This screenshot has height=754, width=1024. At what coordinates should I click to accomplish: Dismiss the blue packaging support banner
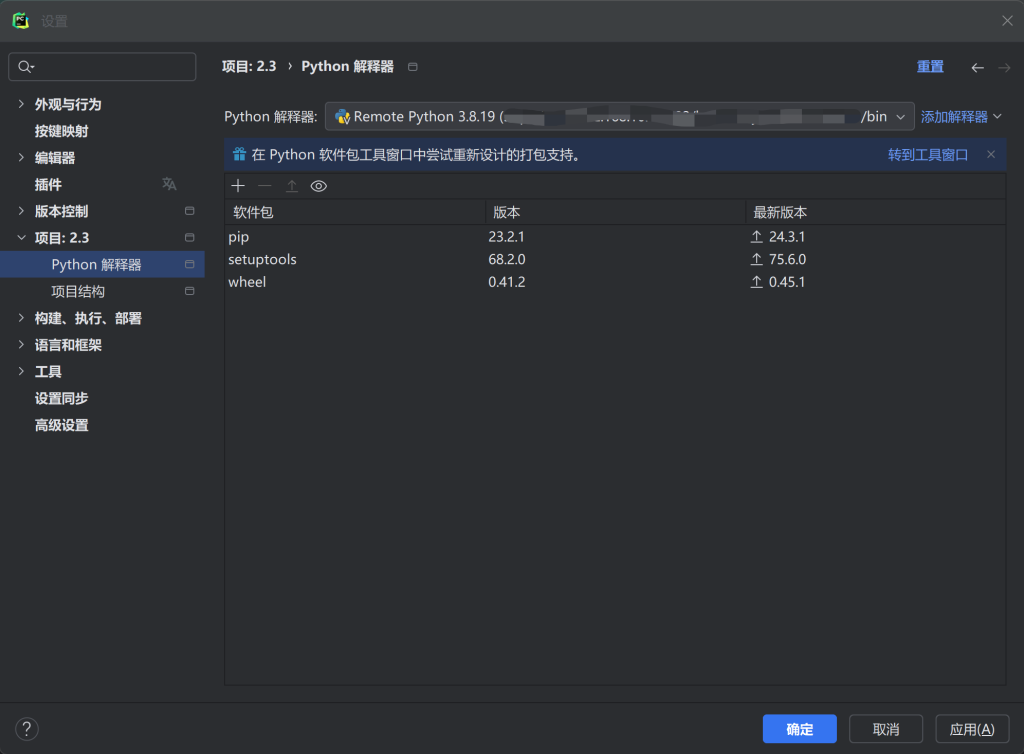pyautogui.click(x=991, y=154)
